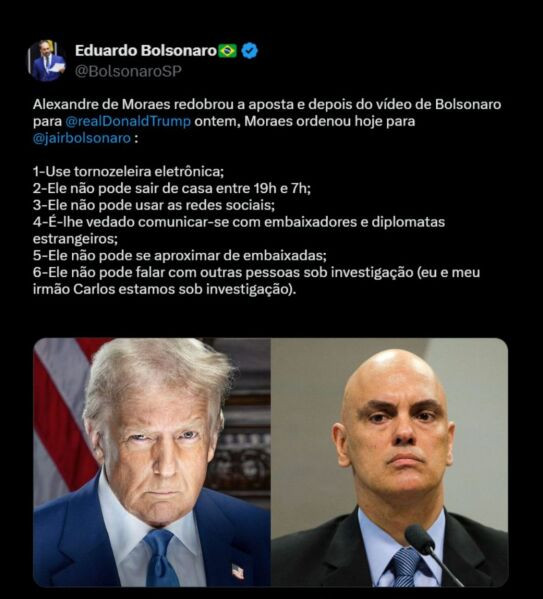Screen dimensions: 543x599
Task: Select the line mentioning redes sociais
Action: pos(154,205)
